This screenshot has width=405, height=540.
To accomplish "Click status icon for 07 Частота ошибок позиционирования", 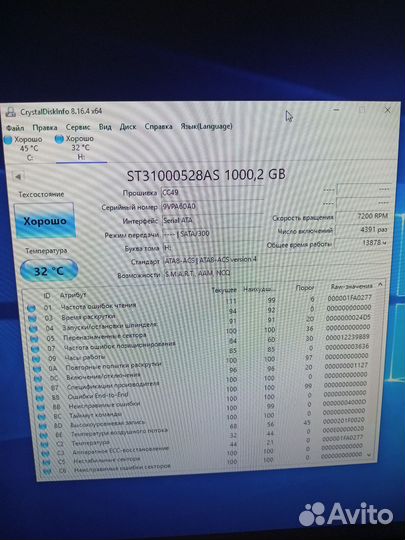I will [35, 349].
